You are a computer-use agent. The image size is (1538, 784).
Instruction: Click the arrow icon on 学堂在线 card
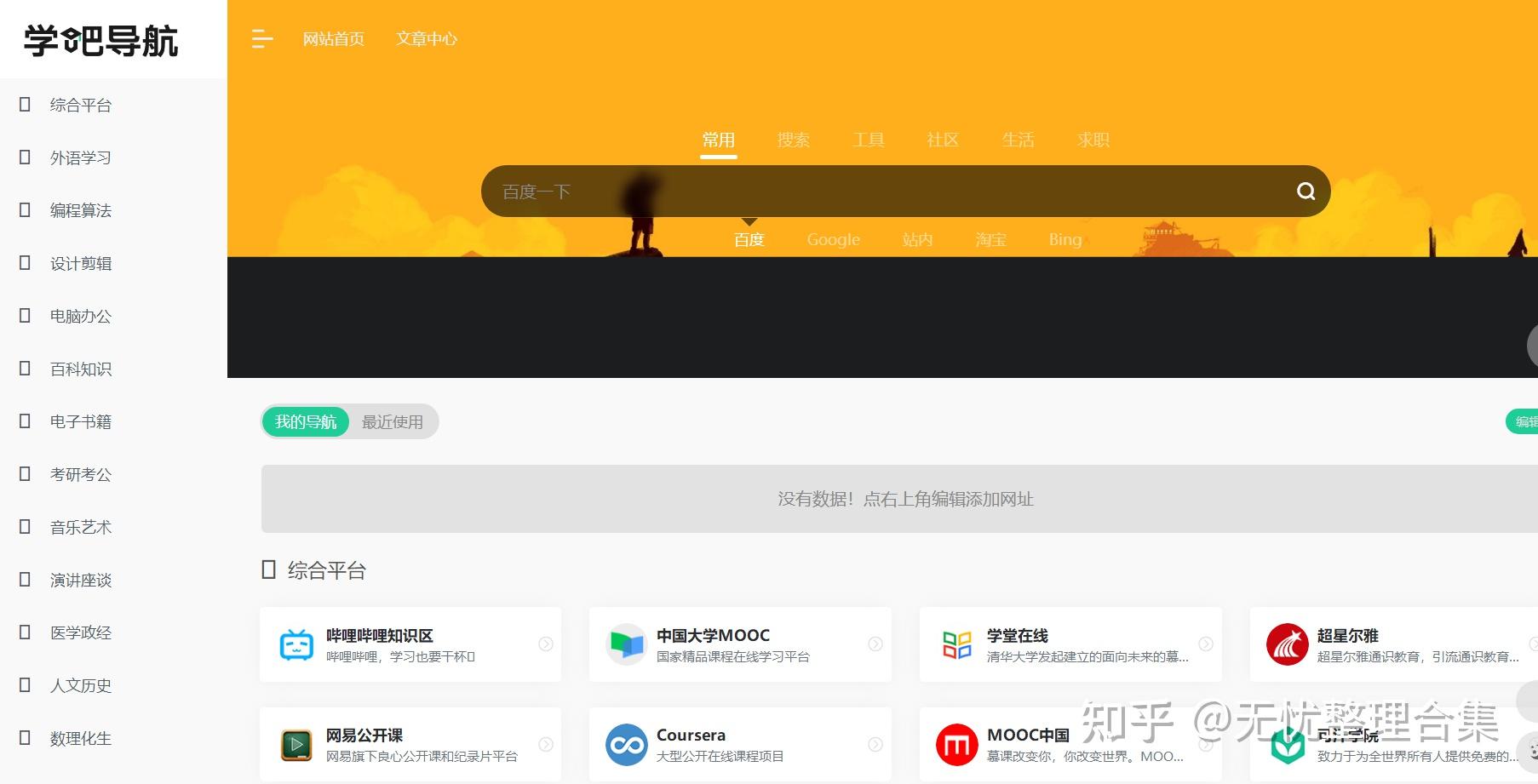[1206, 644]
